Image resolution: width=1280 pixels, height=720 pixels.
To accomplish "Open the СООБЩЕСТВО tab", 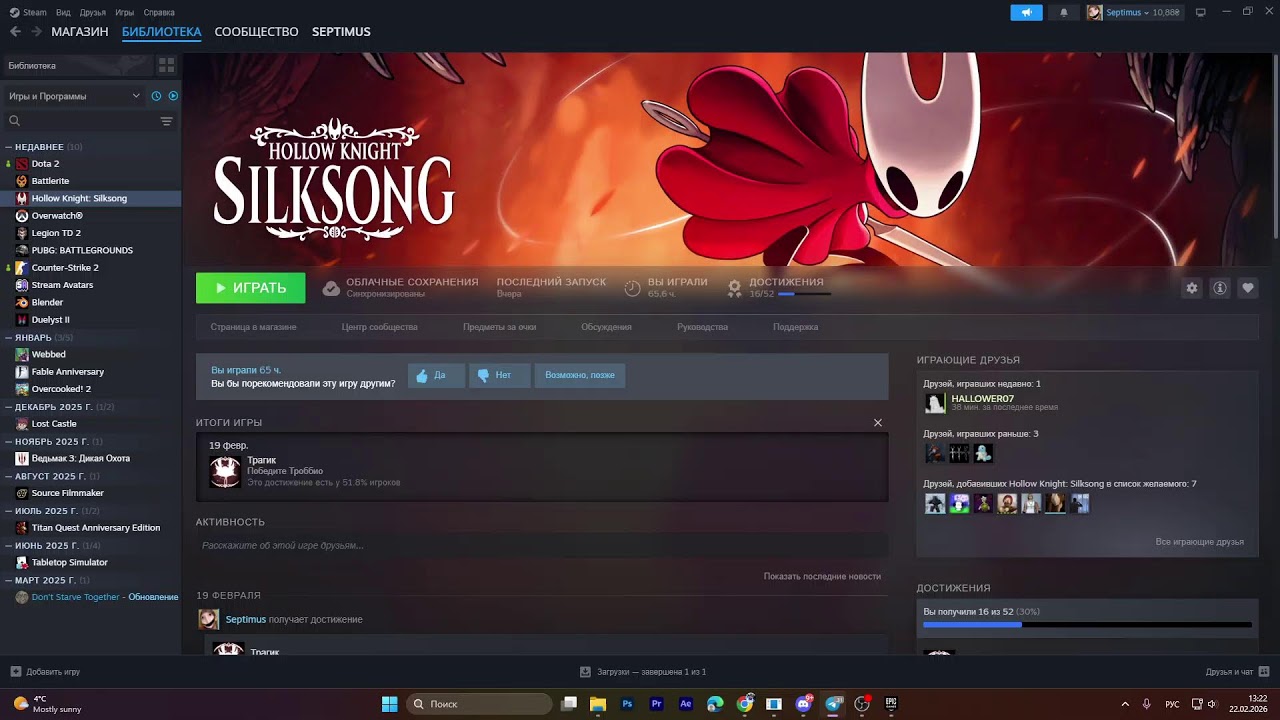I will [256, 32].
